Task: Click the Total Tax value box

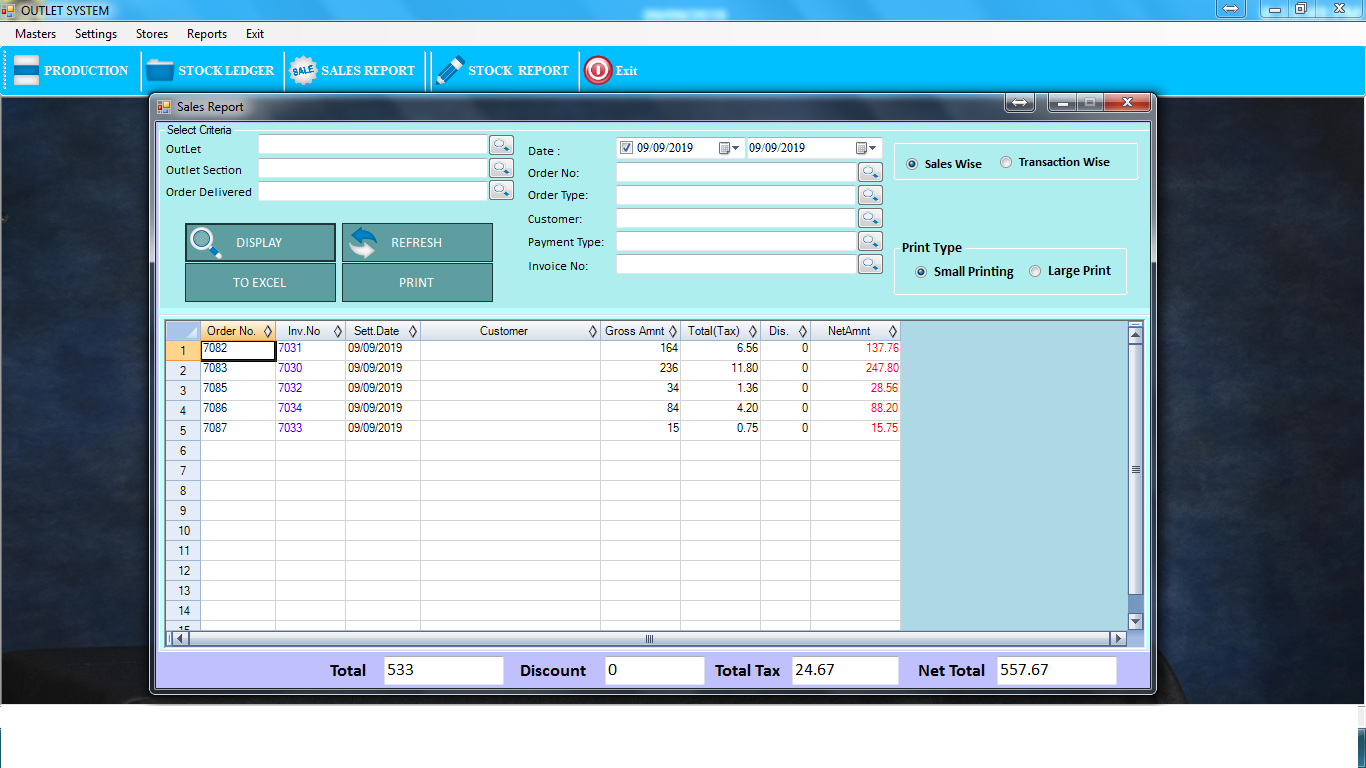Action: pyautogui.click(x=845, y=670)
